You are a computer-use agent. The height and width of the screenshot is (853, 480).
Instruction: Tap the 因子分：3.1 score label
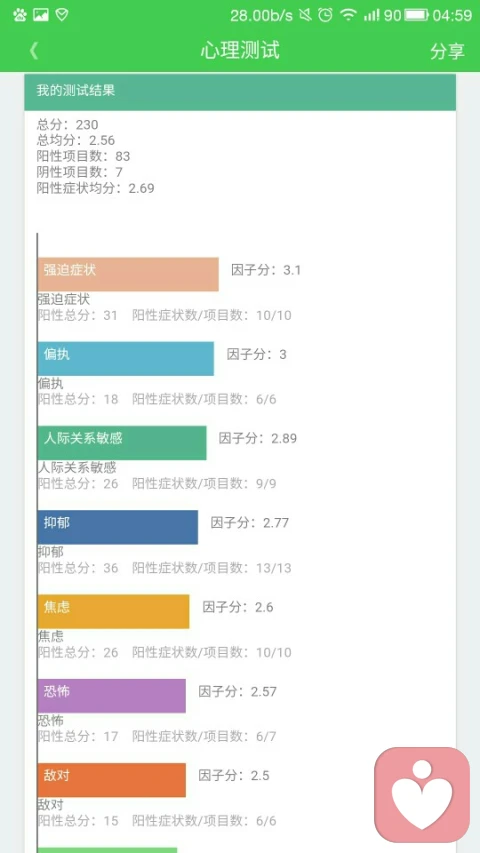pyautogui.click(x=266, y=270)
